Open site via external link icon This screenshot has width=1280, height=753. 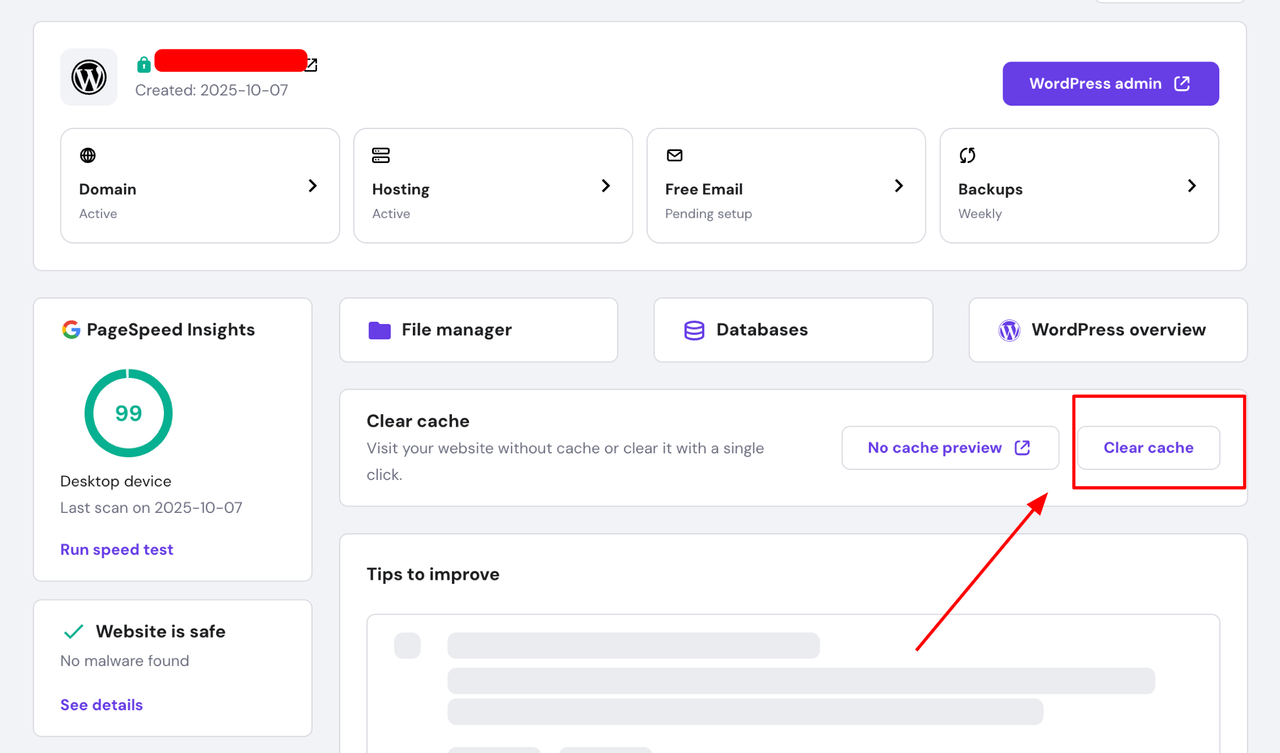[311, 65]
